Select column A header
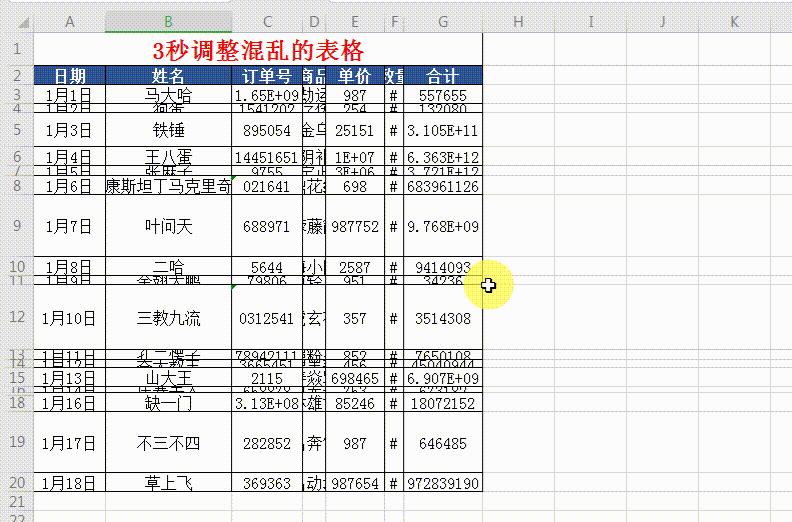 point(70,22)
